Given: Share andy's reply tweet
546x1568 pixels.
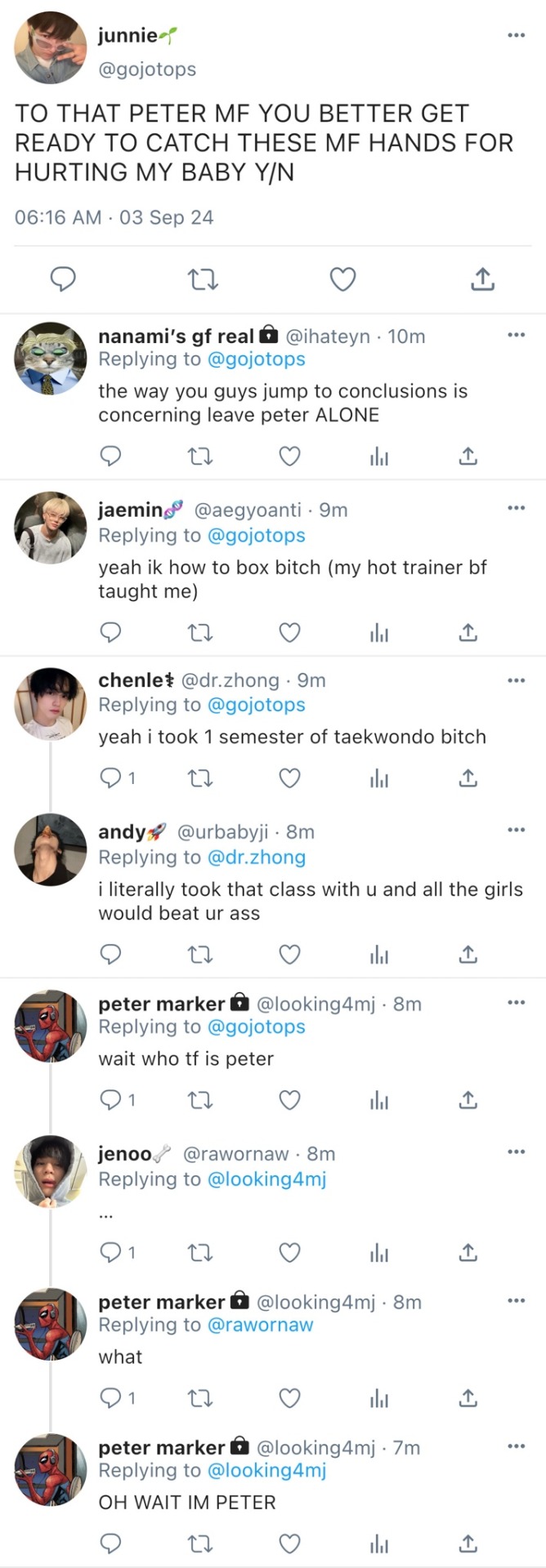Looking at the screenshot, I should pos(468,953).
